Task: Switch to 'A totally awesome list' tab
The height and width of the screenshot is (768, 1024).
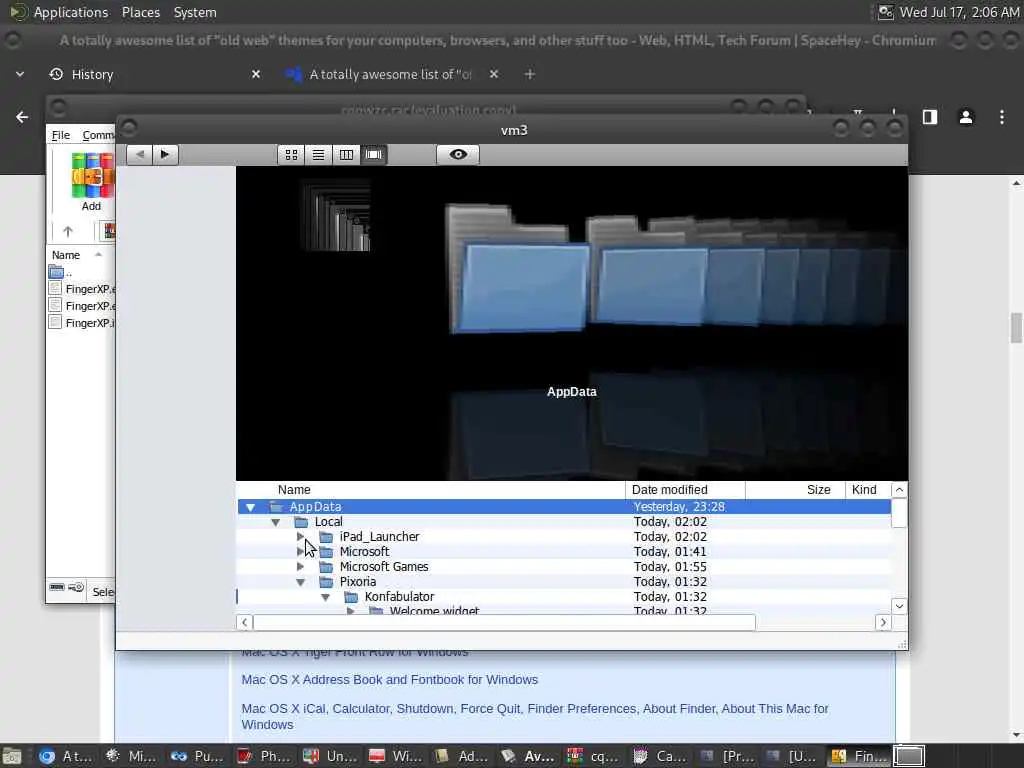Action: [392, 74]
